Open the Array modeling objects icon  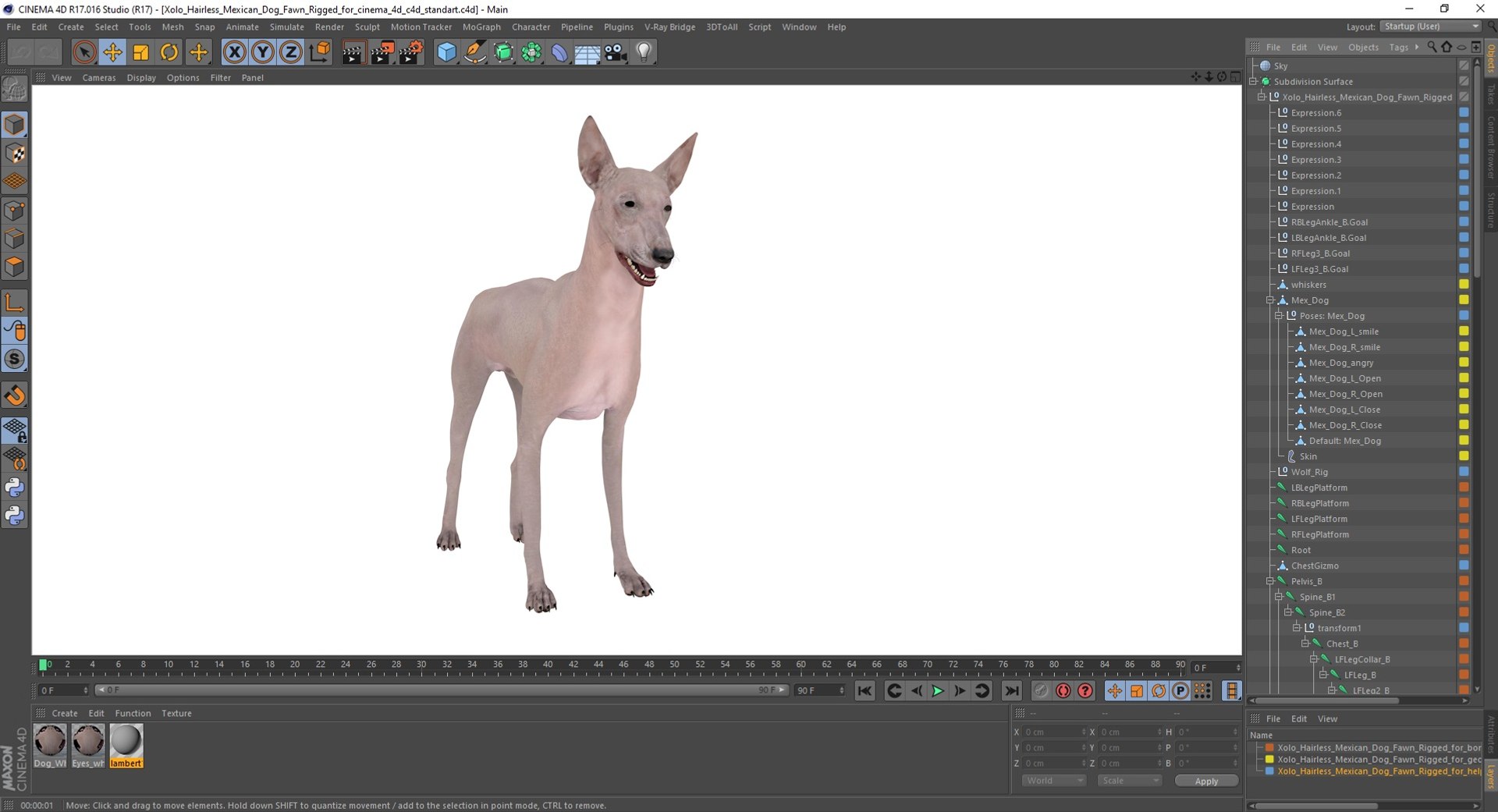(531, 52)
